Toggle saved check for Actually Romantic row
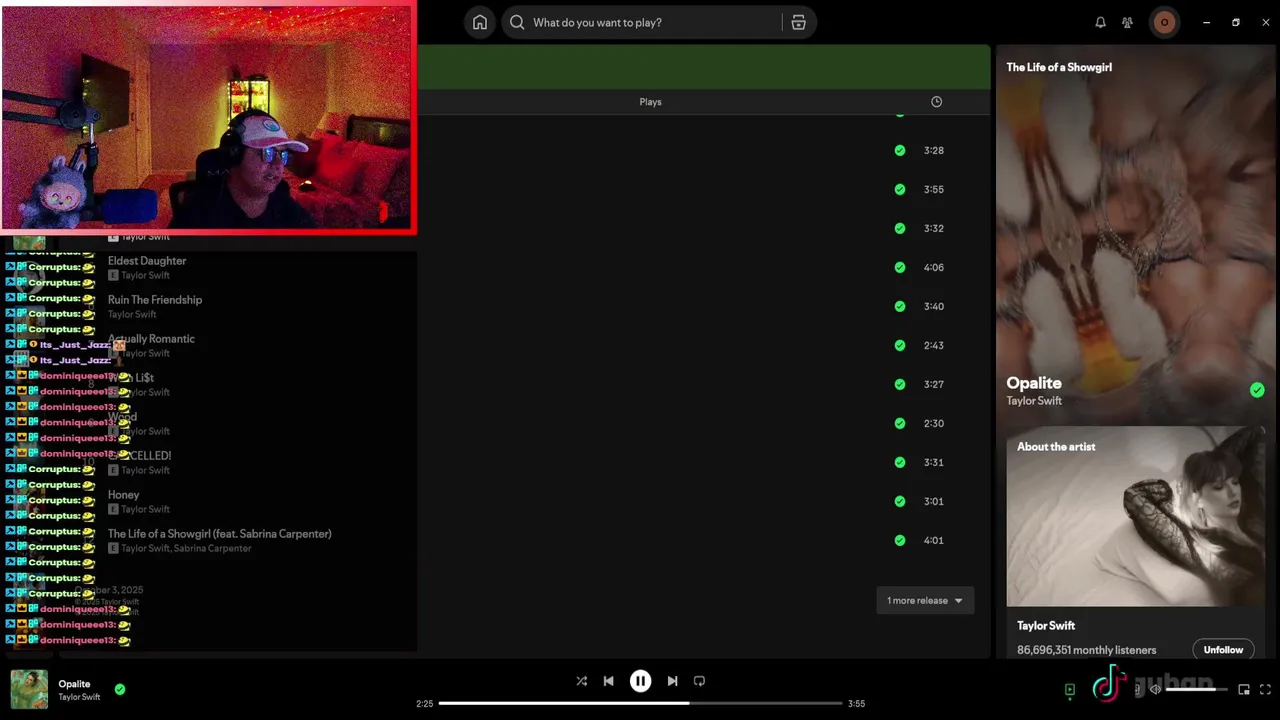Screen dimensions: 1280x720 (x=900, y=345)
